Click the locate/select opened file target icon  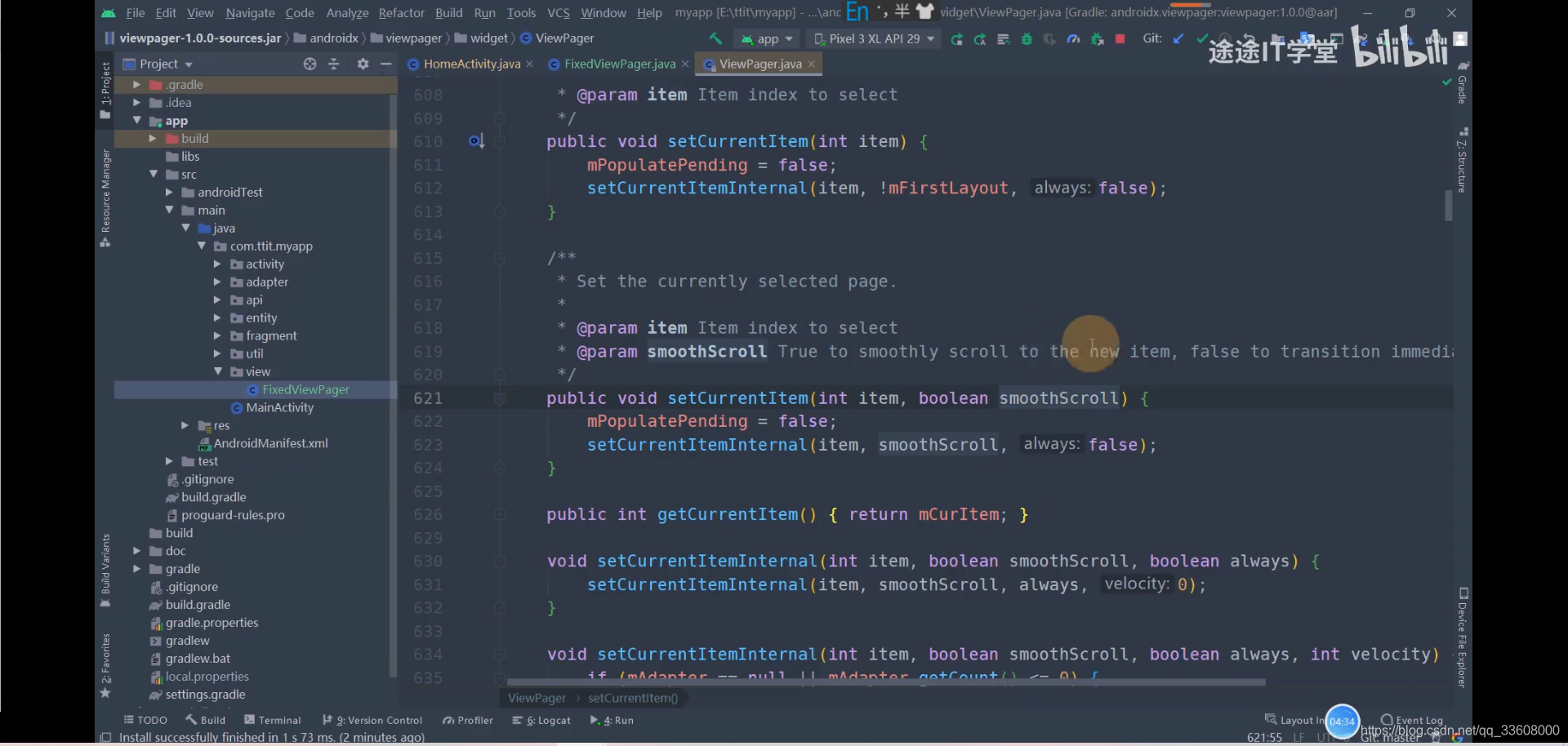click(310, 64)
